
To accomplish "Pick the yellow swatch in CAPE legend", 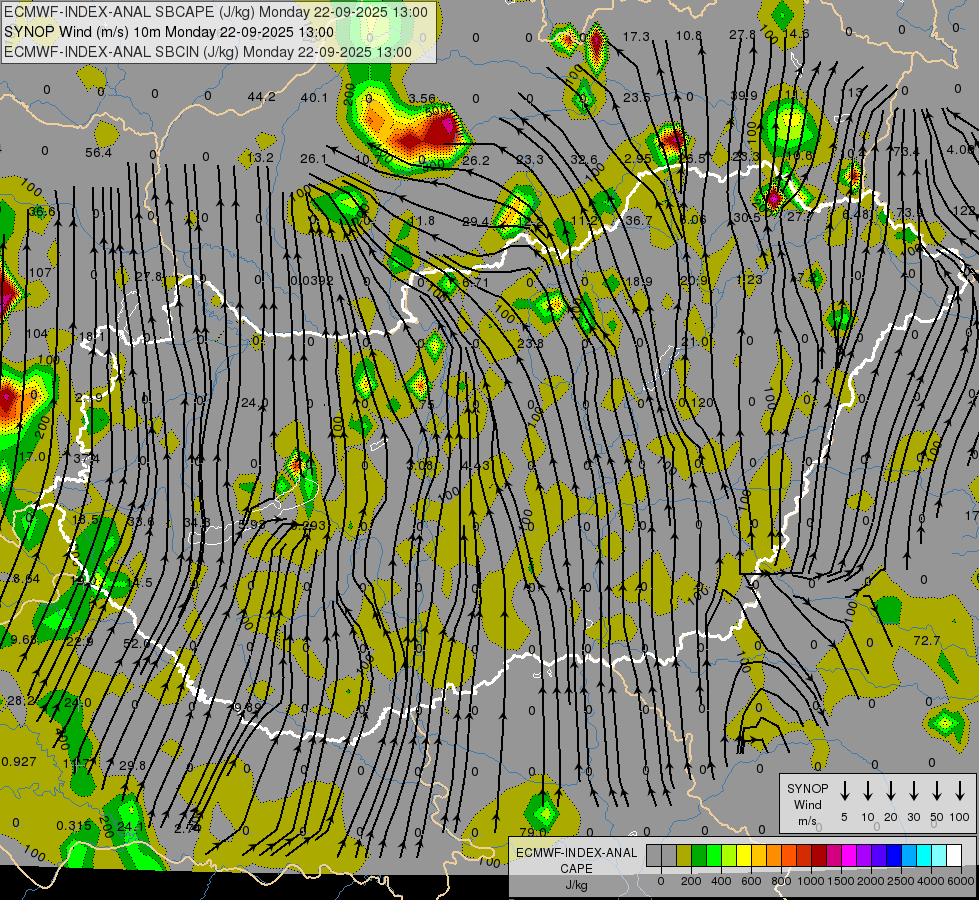I will [x=744, y=856].
